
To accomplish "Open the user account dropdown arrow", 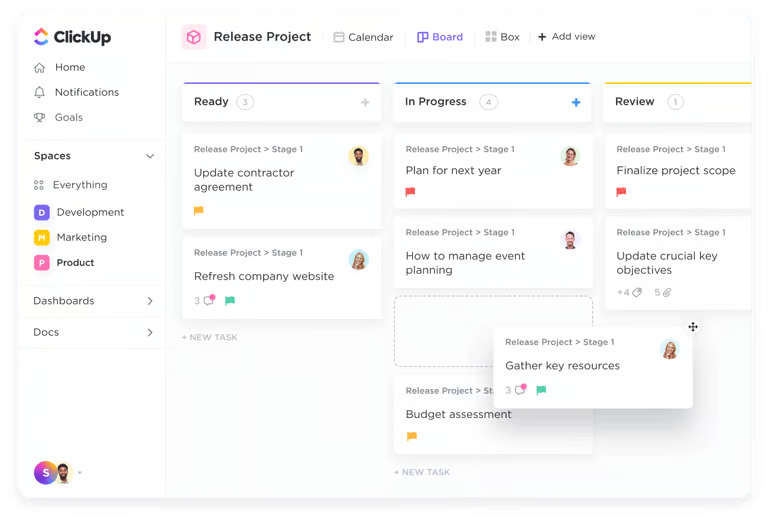I will tap(80, 473).
